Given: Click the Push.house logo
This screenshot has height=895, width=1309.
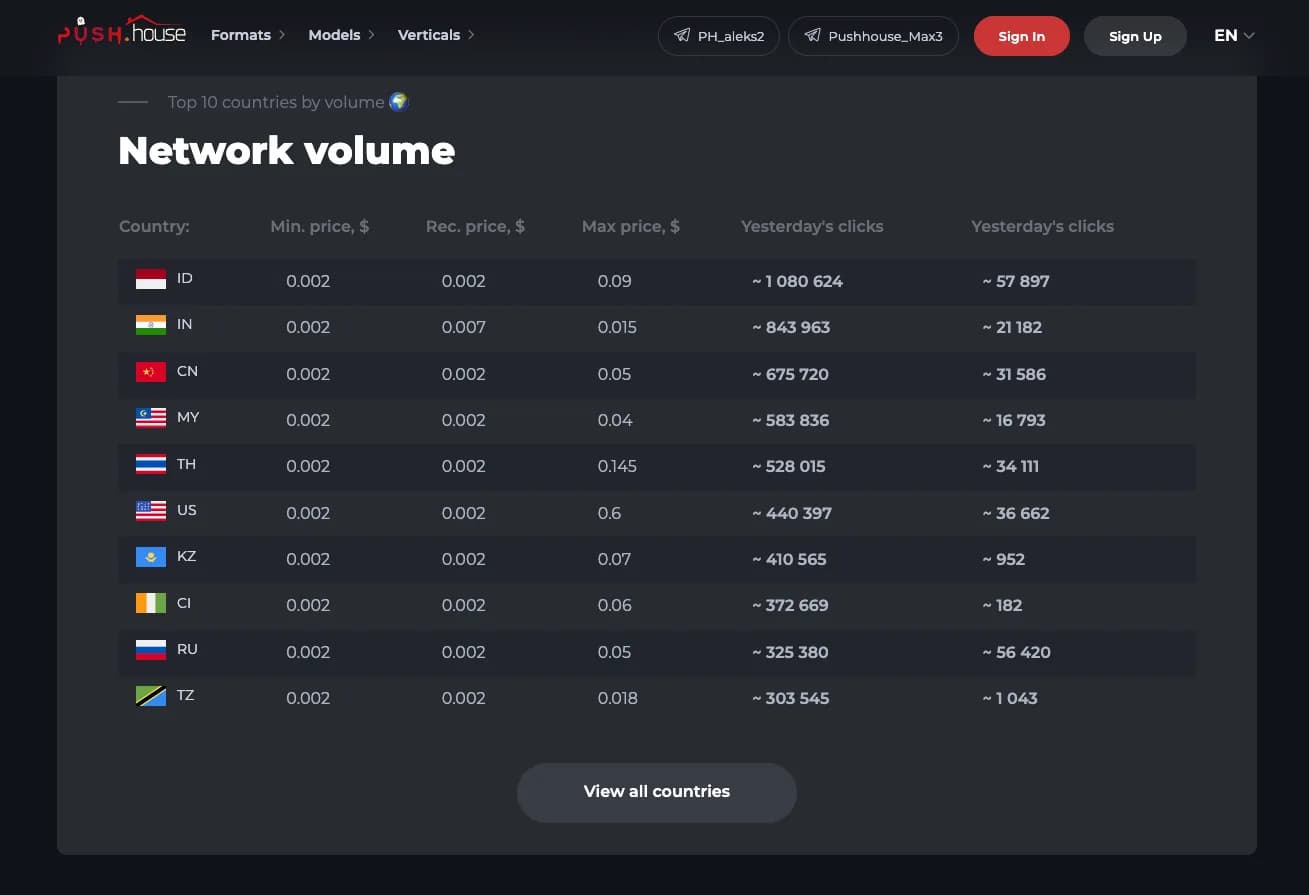Looking at the screenshot, I should (x=122, y=31).
